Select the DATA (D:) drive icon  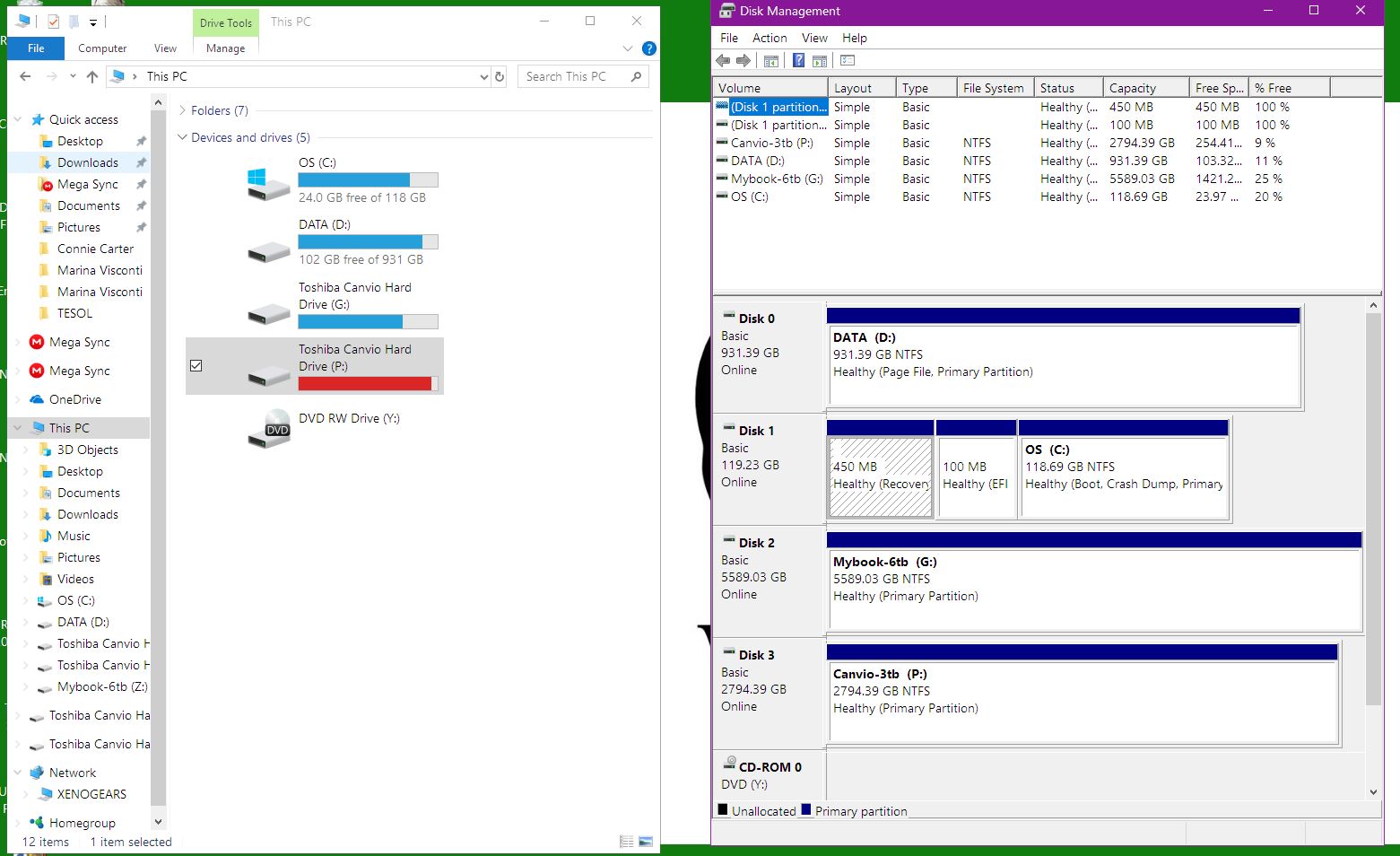click(x=268, y=250)
